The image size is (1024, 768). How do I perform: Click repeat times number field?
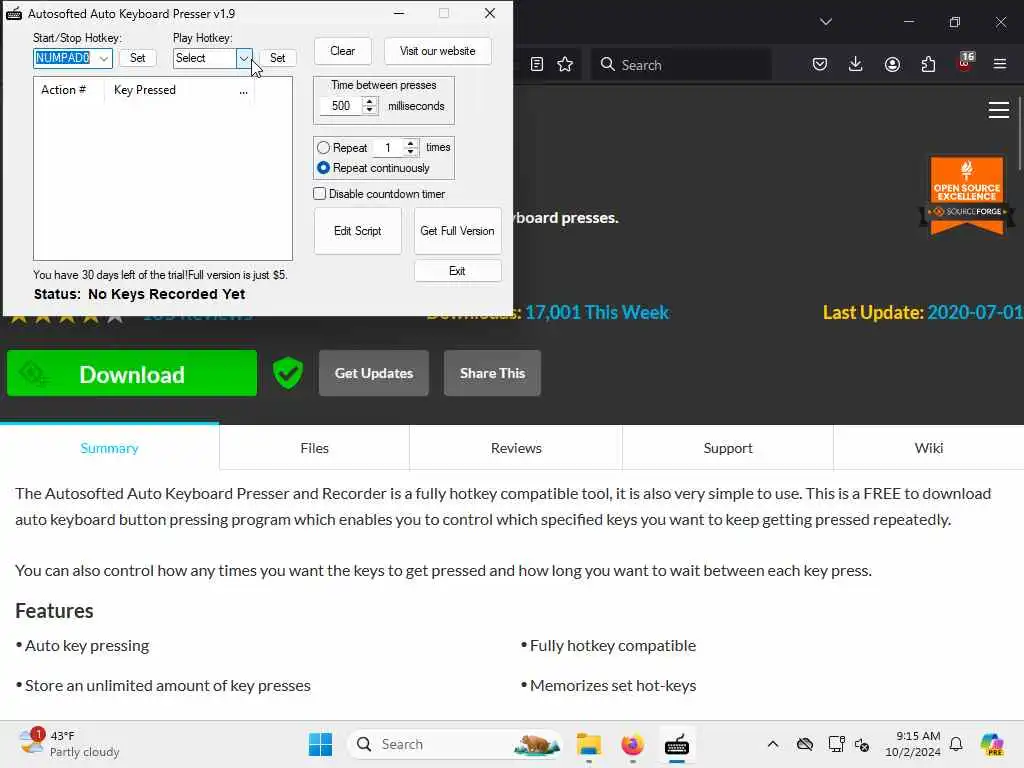(x=389, y=148)
